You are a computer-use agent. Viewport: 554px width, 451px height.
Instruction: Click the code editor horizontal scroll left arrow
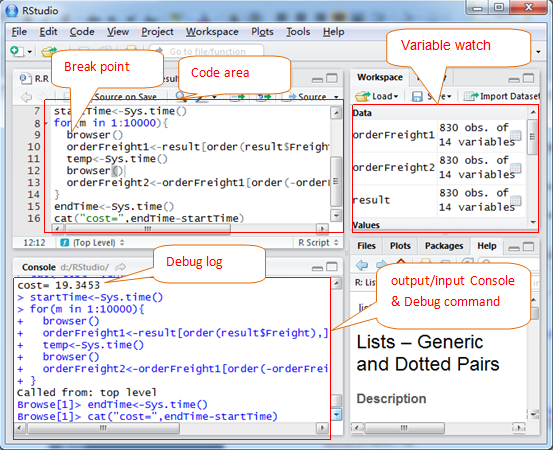[57, 229]
